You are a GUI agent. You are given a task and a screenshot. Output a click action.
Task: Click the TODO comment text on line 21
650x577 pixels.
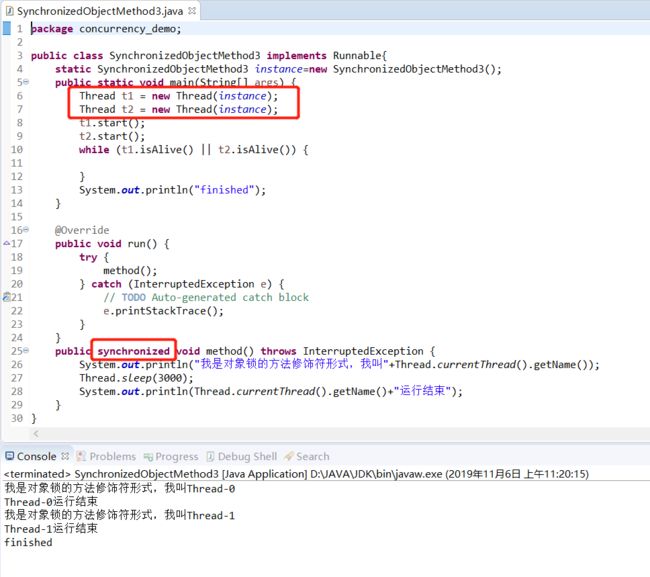point(206,298)
